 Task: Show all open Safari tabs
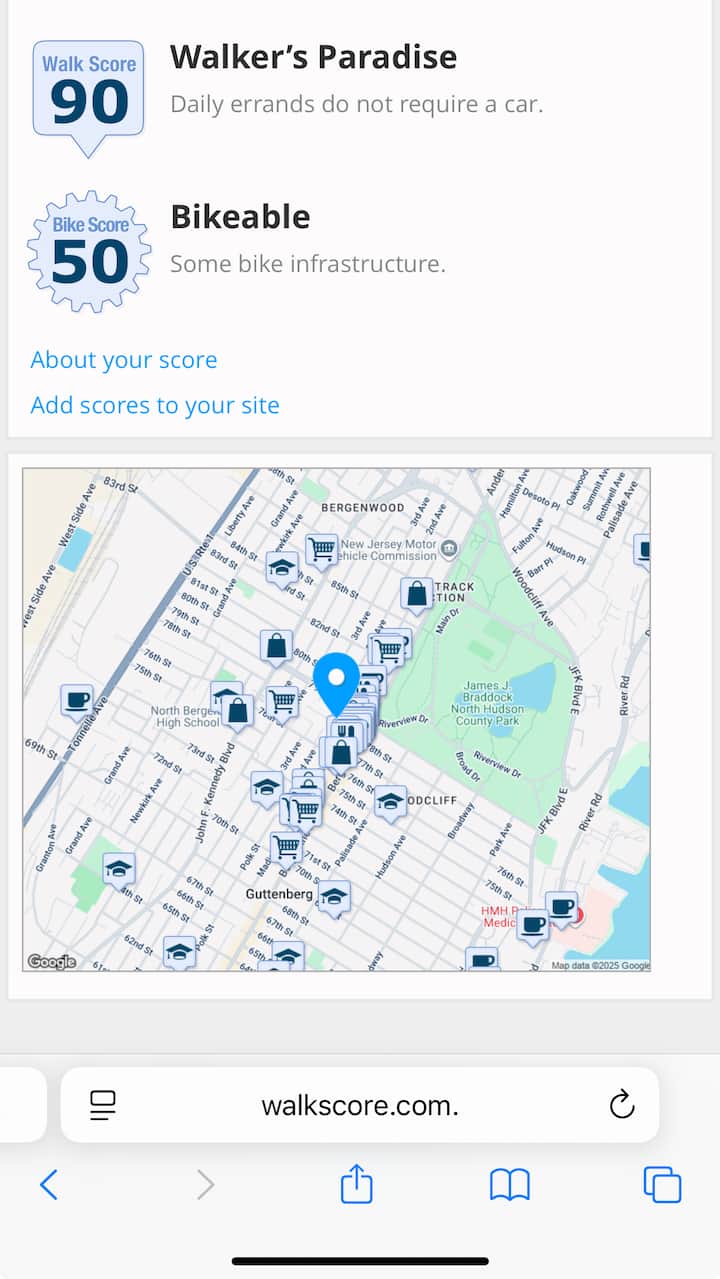click(x=662, y=1186)
